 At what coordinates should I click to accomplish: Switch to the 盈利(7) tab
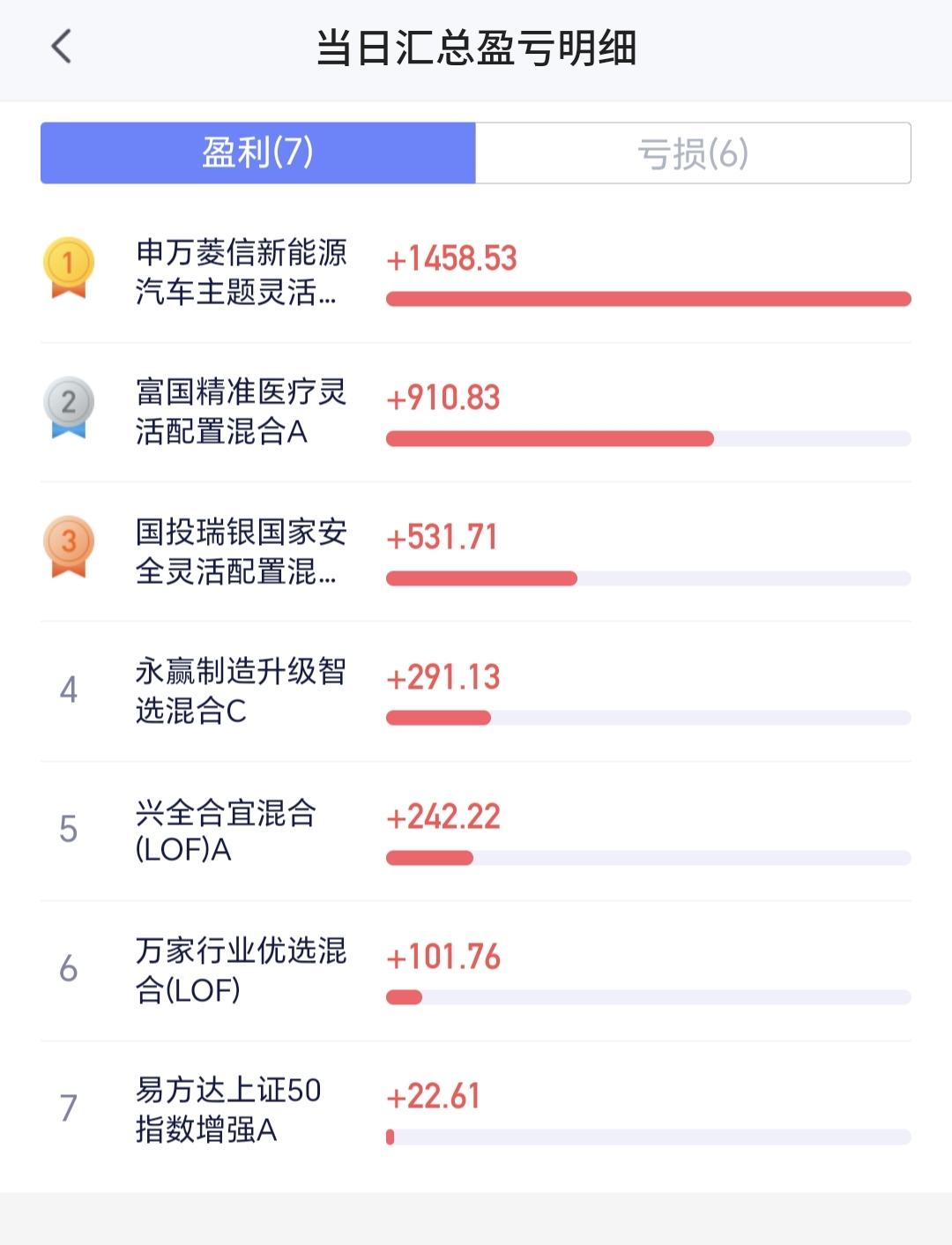tap(258, 153)
